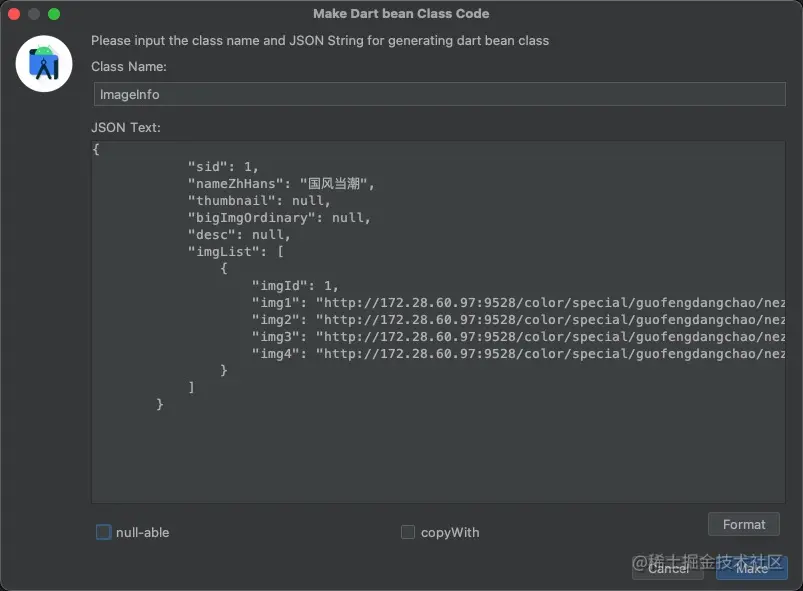Close the dialog with the red button
This screenshot has width=803, height=591.
[14, 14]
